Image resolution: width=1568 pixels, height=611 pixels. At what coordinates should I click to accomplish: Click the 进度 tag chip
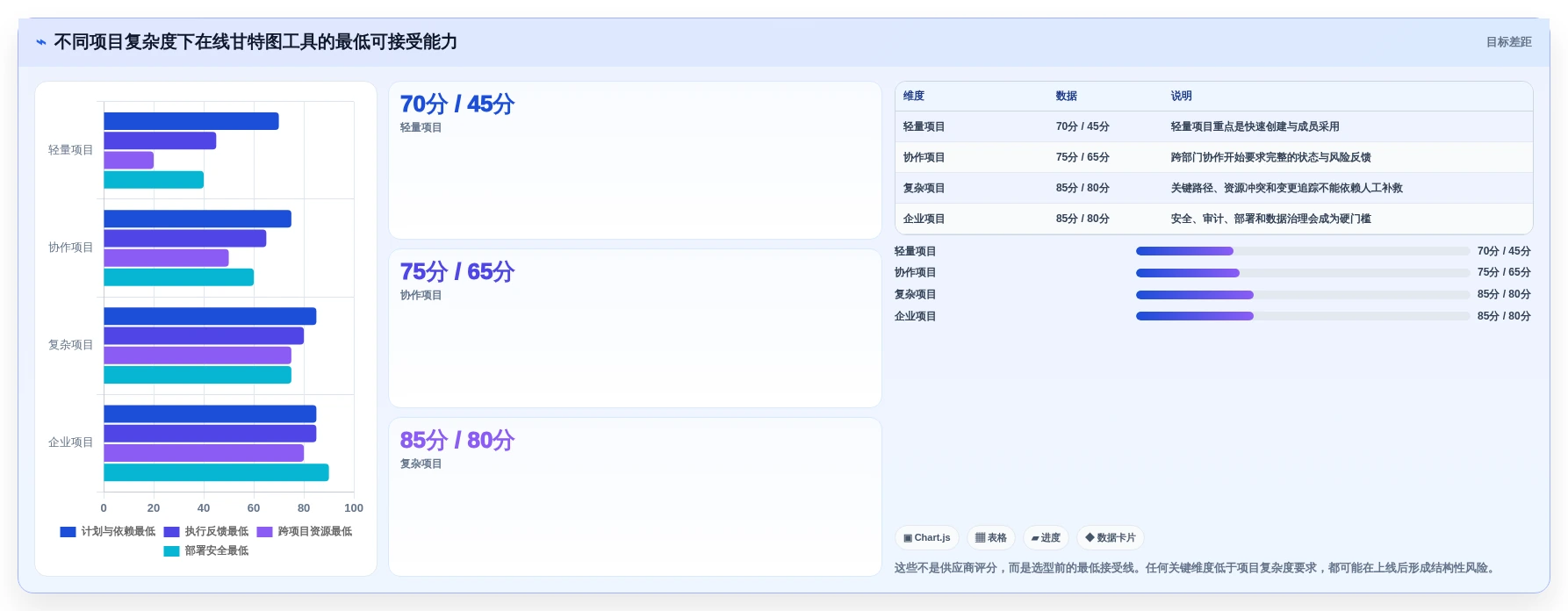click(1046, 538)
